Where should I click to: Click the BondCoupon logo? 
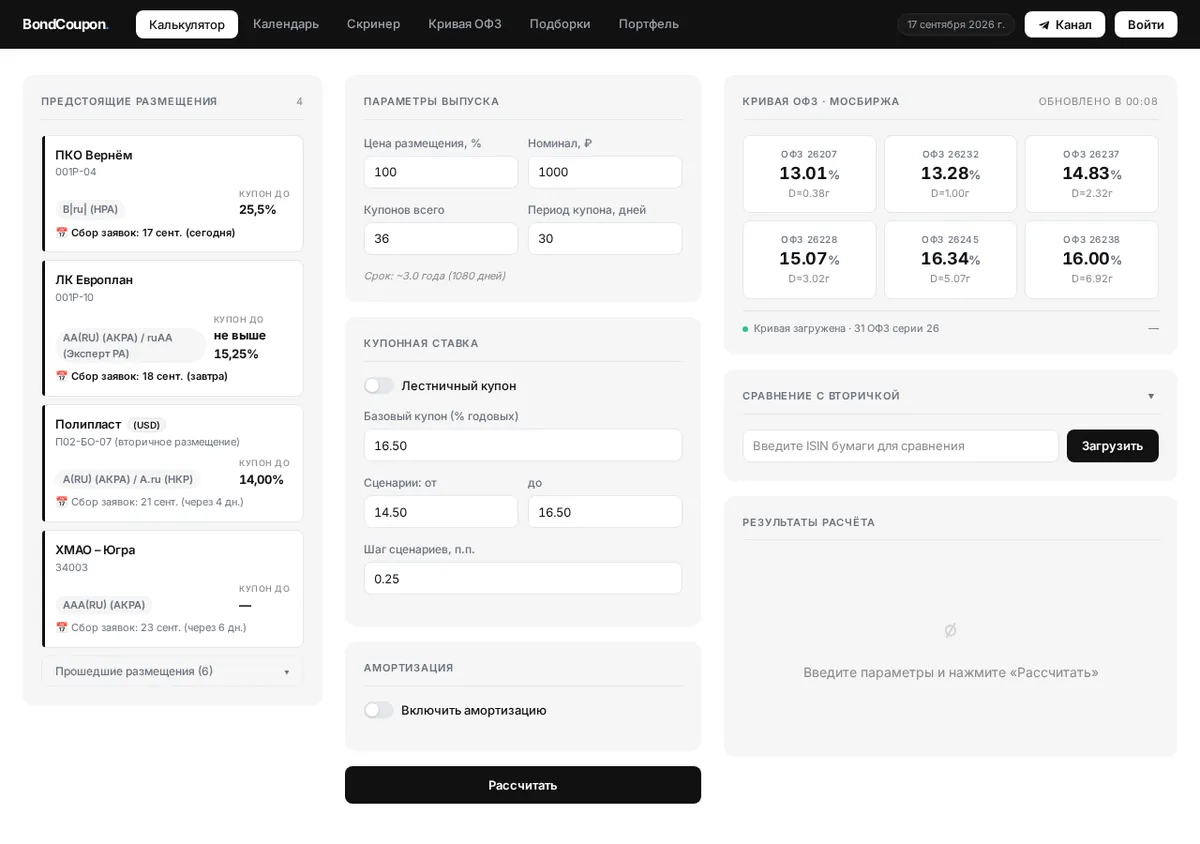(x=65, y=24)
